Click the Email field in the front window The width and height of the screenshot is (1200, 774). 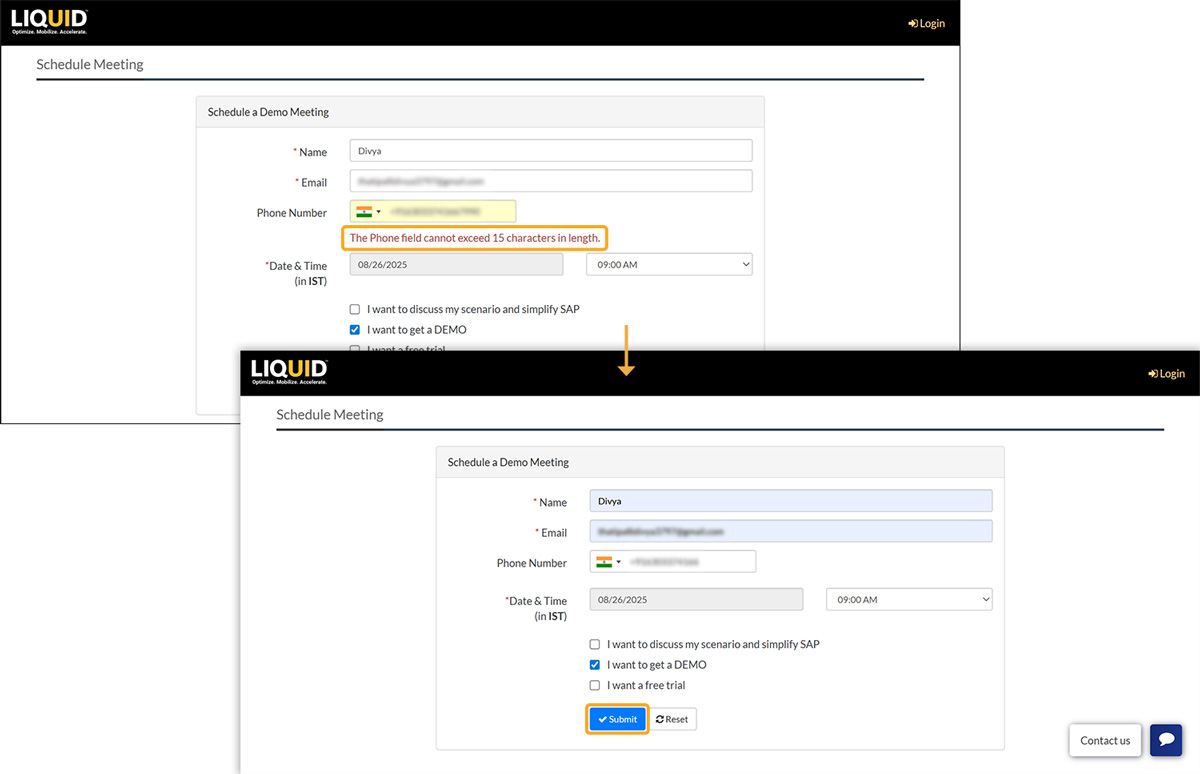point(791,531)
